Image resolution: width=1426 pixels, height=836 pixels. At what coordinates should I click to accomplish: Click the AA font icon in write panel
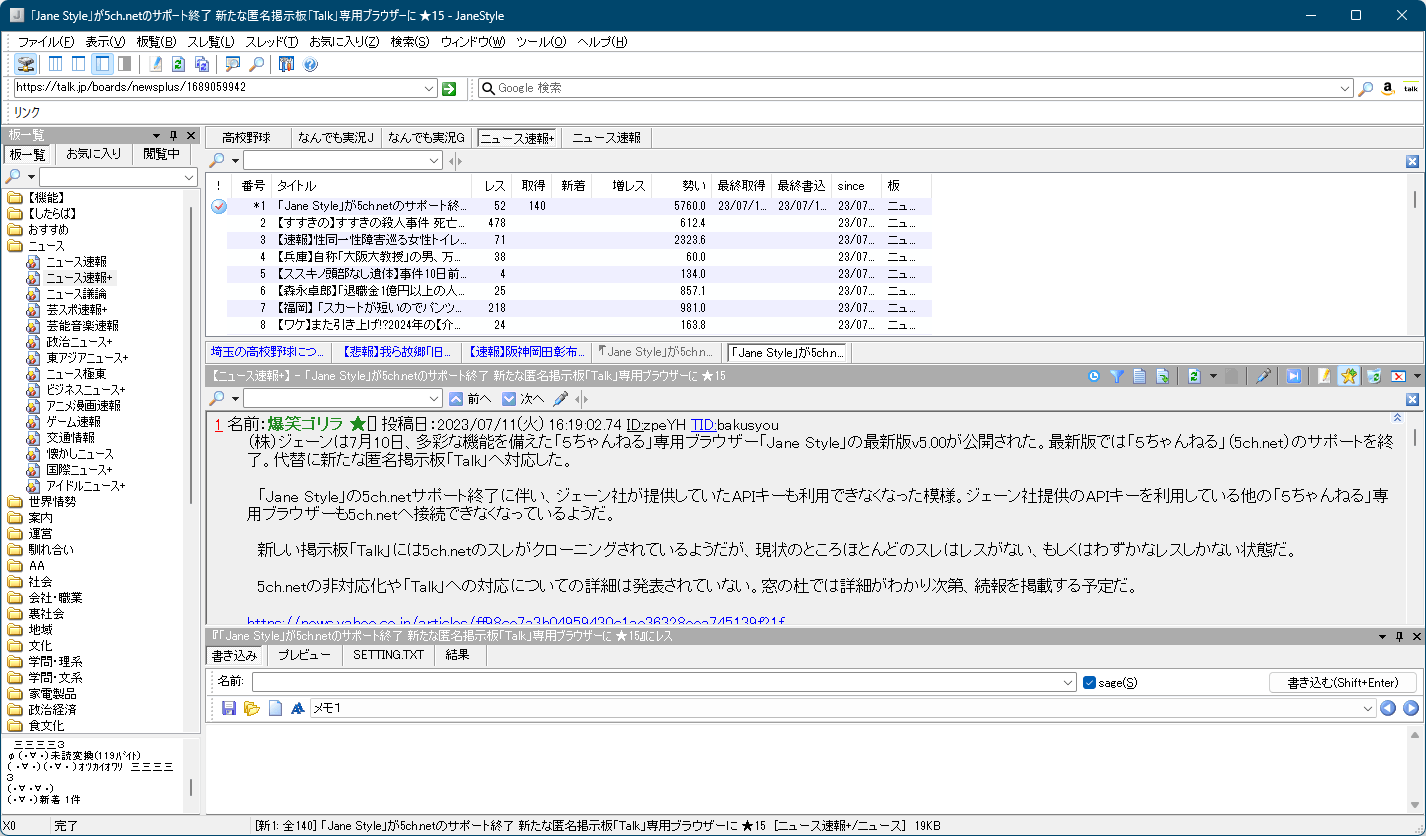pos(298,708)
